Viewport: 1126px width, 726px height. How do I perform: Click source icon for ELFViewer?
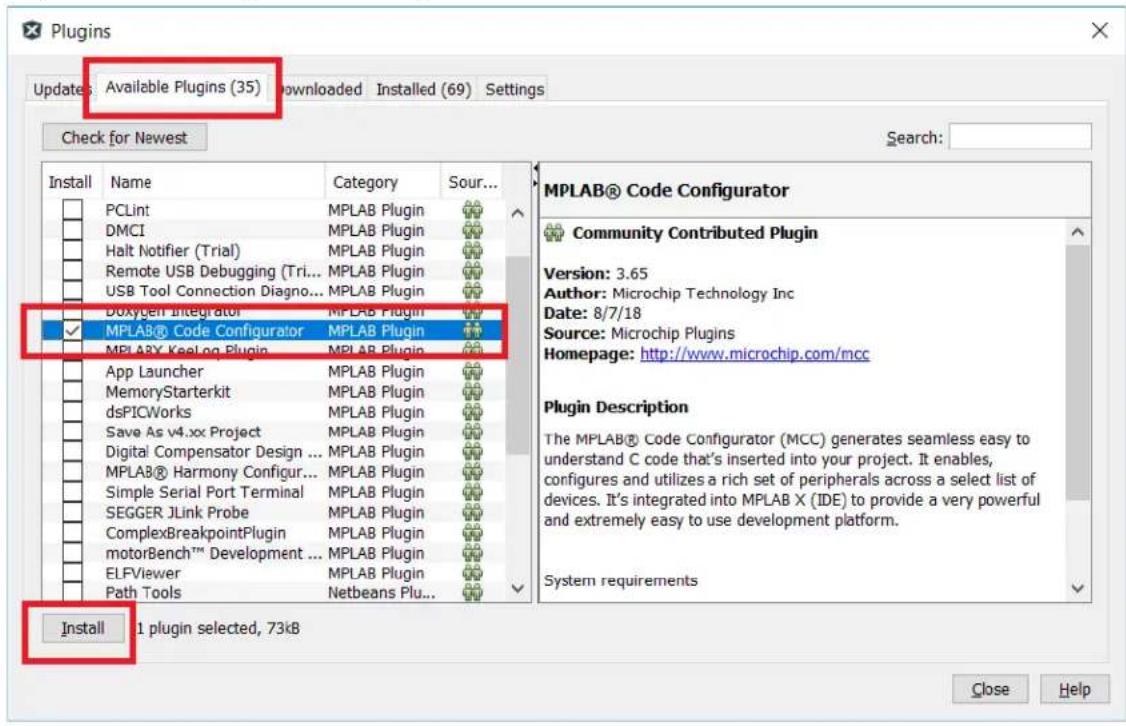[x=473, y=573]
